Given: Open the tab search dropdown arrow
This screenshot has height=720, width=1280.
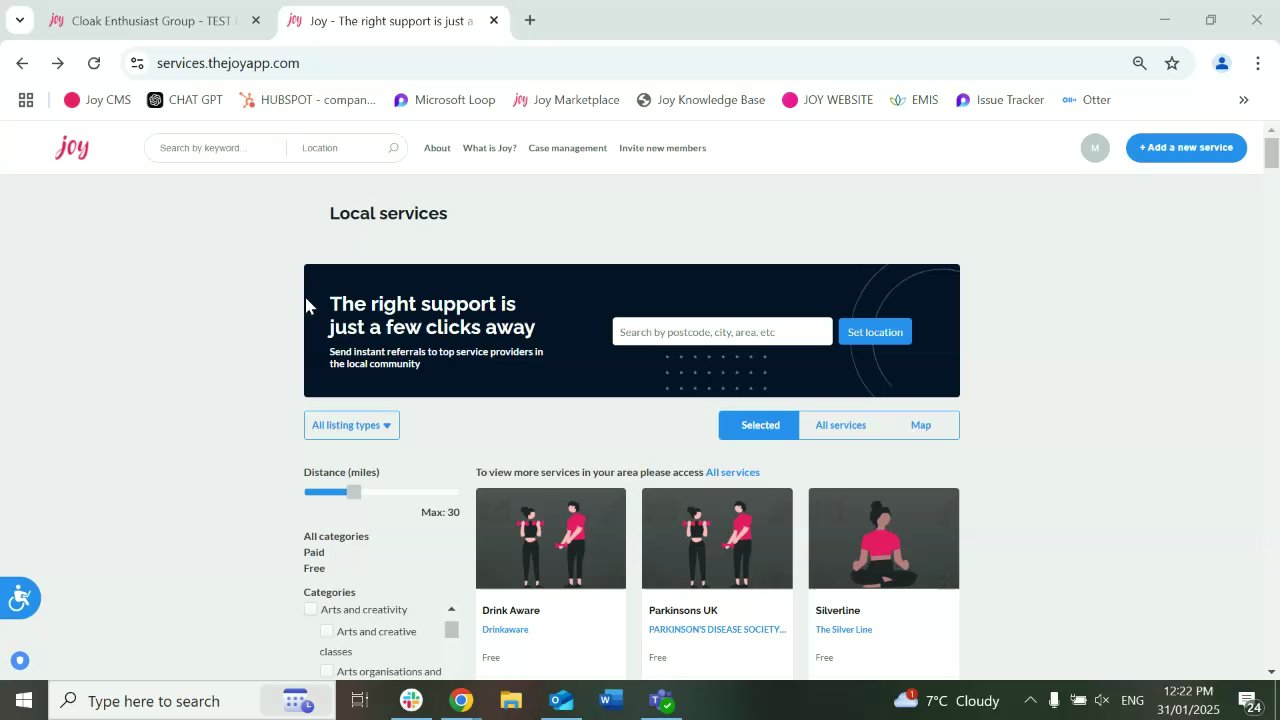Looking at the screenshot, I should coord(19,20).
